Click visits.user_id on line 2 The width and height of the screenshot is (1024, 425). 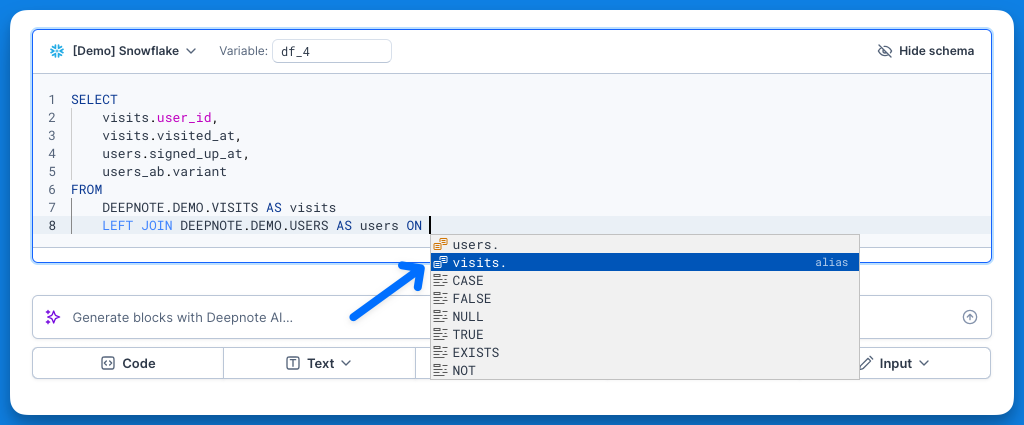coord(159,118)
